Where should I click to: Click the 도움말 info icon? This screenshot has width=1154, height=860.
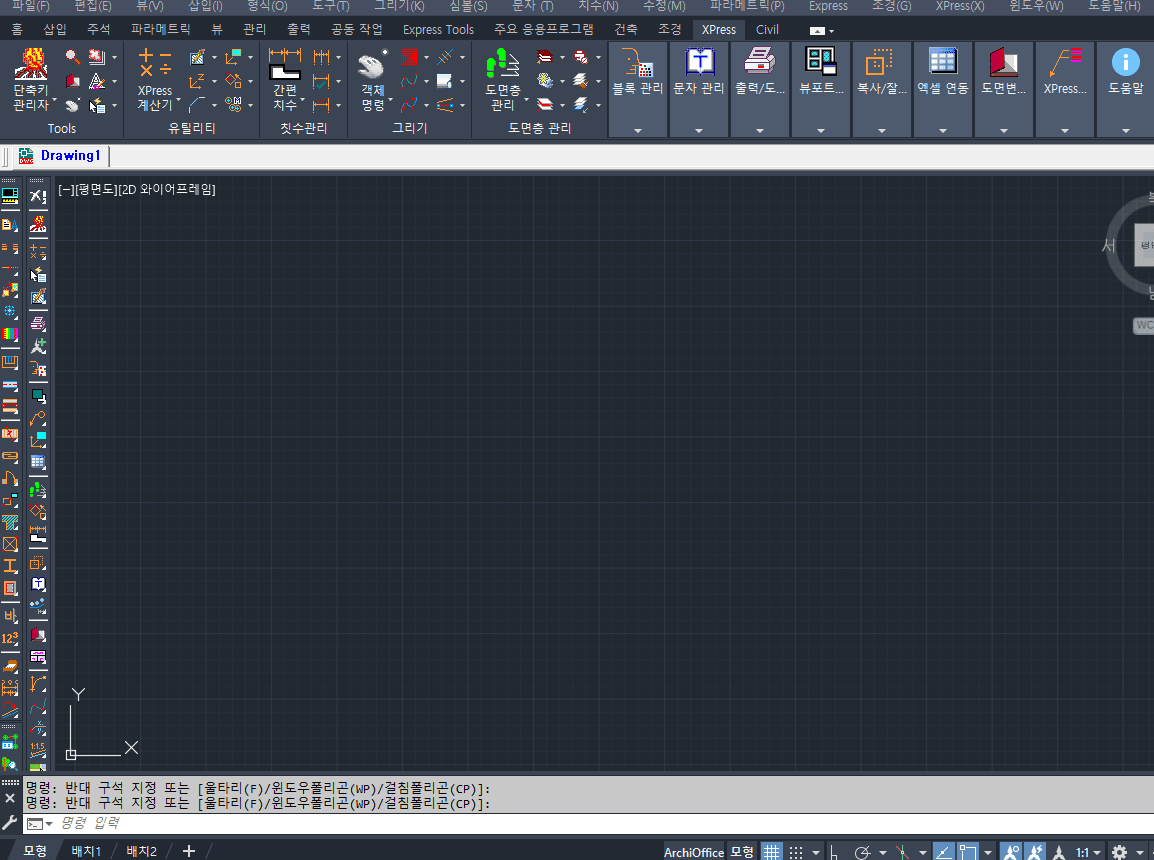[1125, 70]
